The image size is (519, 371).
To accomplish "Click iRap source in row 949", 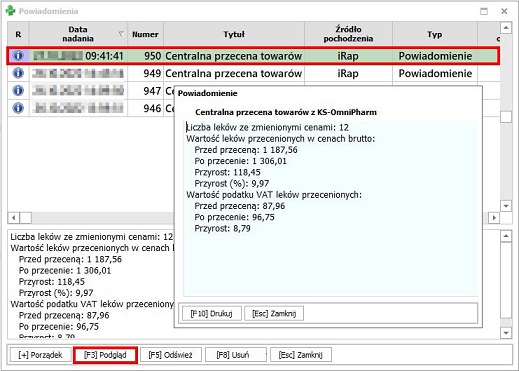I will 348,73.
